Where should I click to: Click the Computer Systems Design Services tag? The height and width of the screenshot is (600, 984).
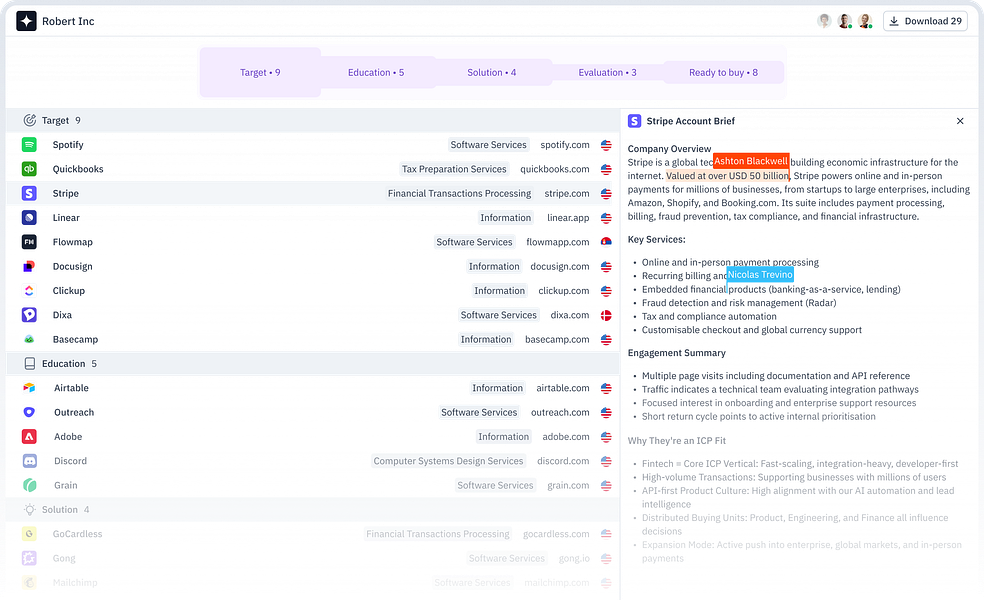click(x=448, y=461)
